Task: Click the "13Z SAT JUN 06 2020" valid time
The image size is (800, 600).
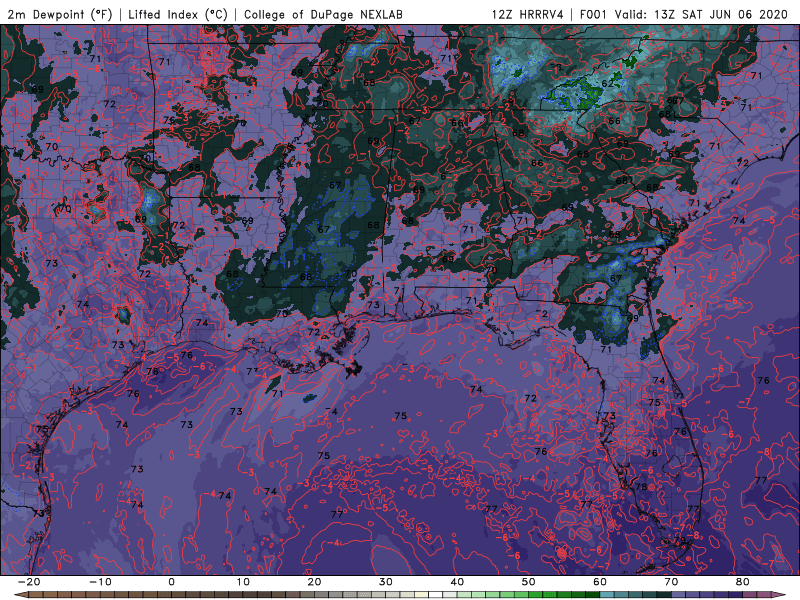Action: tap(721, 14)
